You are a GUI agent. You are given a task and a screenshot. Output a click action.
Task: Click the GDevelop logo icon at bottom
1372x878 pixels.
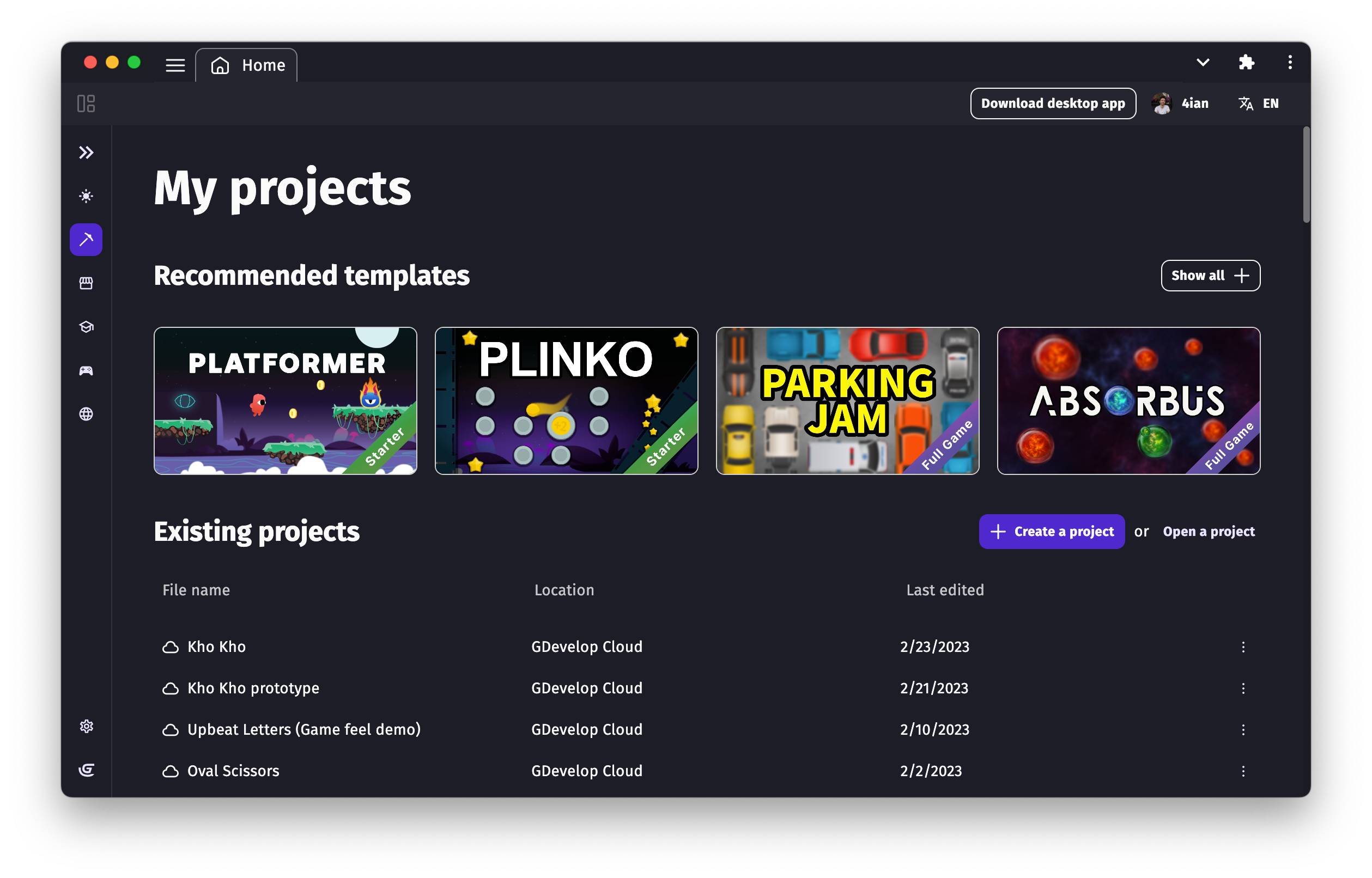coord(87,770)
